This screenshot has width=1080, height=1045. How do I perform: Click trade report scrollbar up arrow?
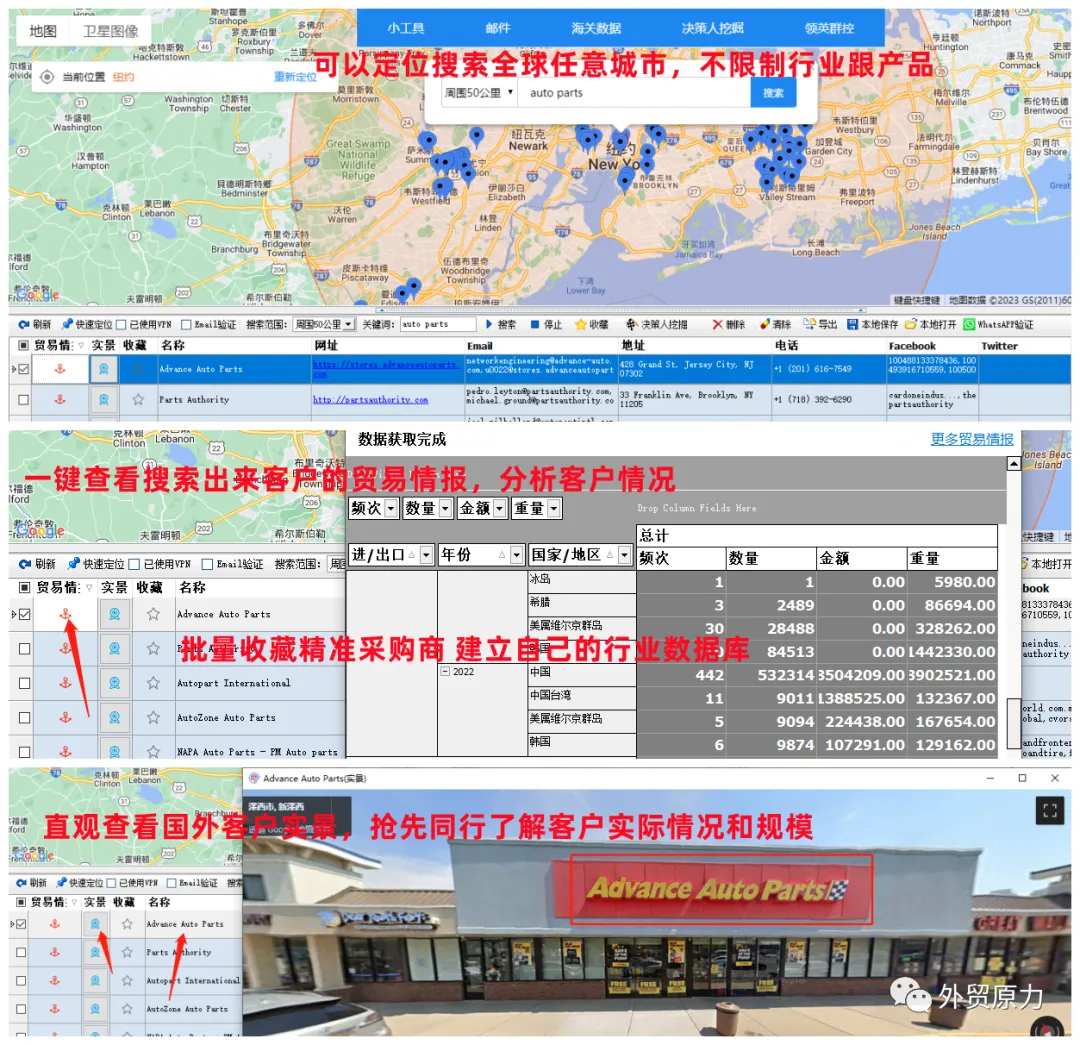1013,464
